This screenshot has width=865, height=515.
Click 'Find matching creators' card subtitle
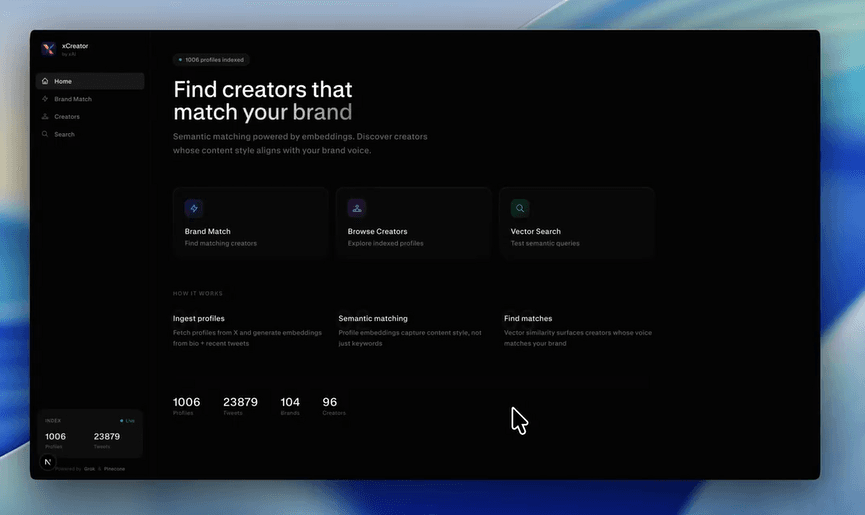(221, 243)
